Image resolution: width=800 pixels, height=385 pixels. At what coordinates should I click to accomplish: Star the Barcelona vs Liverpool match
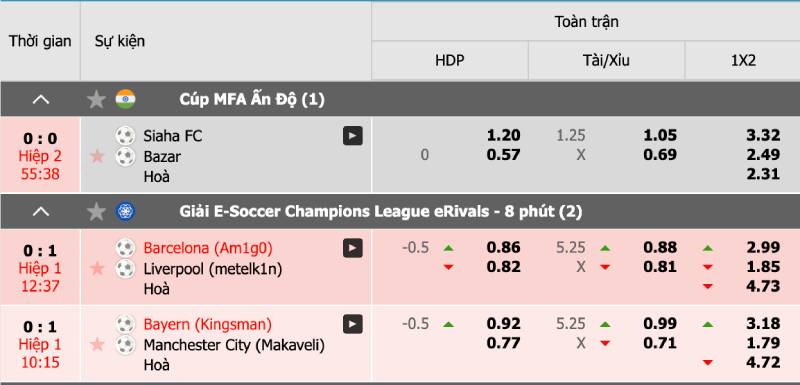pyautogui.click(x=97, y=268)
